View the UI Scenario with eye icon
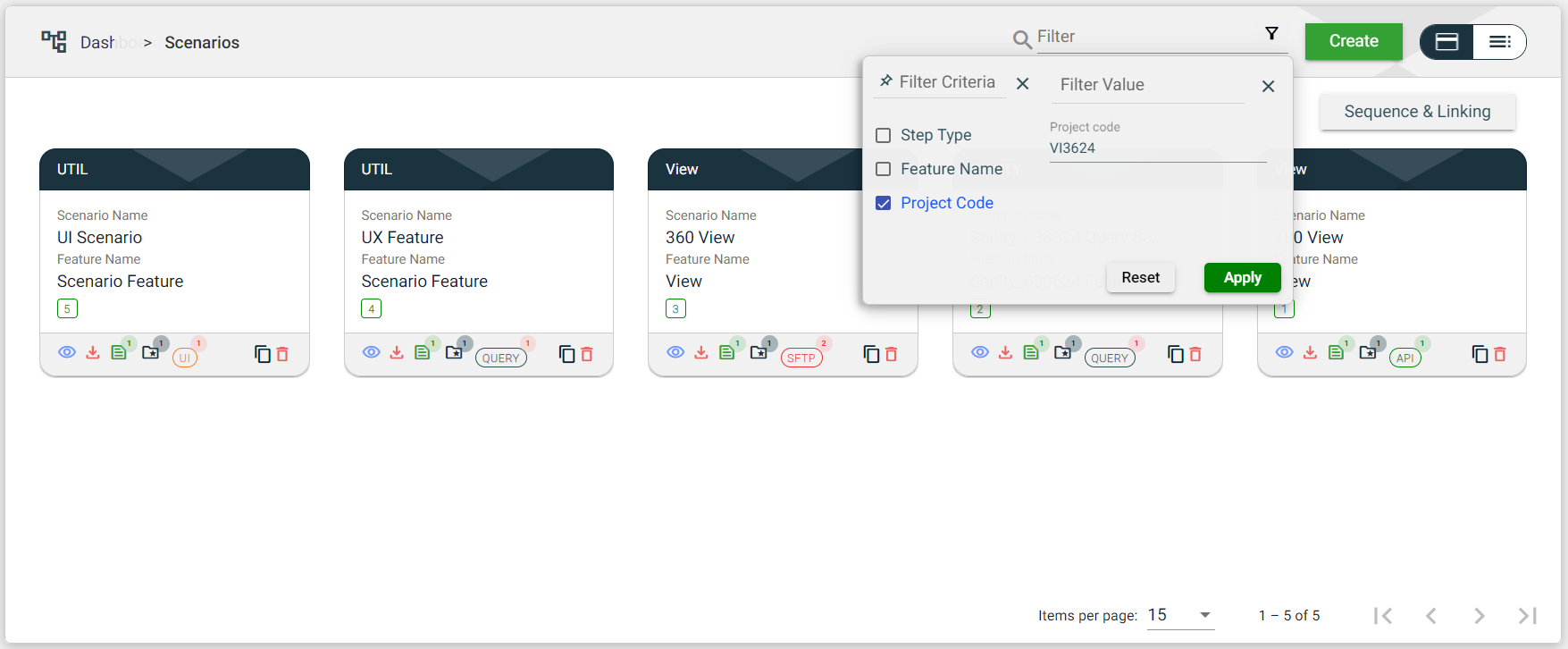Image resolution: width=1568 pixels, height=649 pixels. click(x=67, y=352)
